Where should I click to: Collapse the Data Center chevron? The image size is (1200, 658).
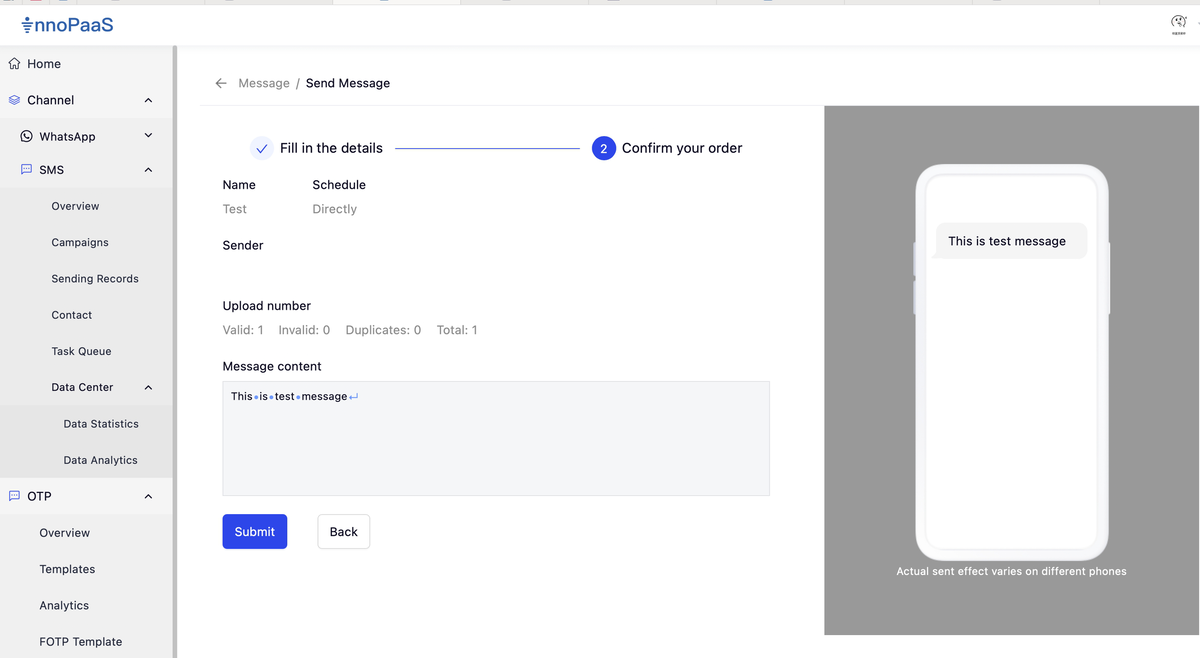(x=148, y=387)
